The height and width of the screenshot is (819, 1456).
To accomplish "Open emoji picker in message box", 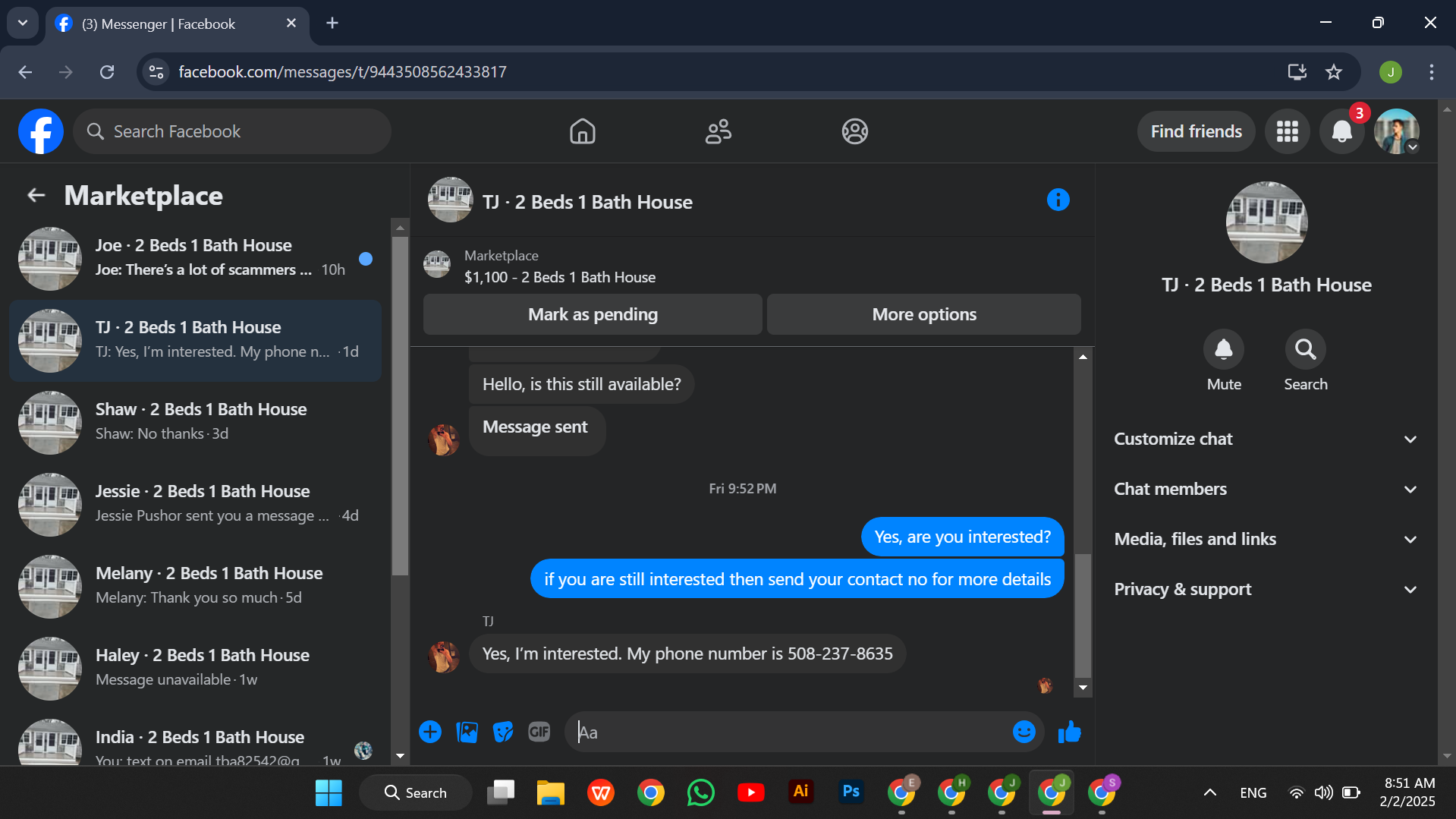I will (x=1024, y=732).
